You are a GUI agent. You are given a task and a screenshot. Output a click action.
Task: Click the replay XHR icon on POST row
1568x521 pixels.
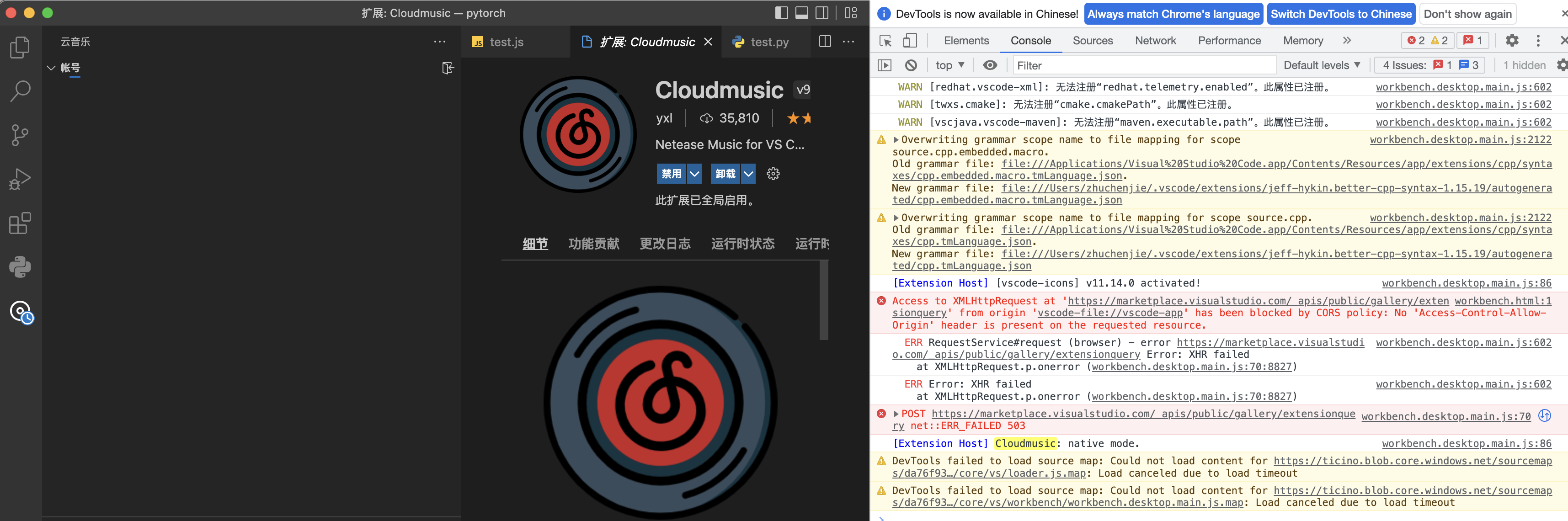pos(1545,416)
